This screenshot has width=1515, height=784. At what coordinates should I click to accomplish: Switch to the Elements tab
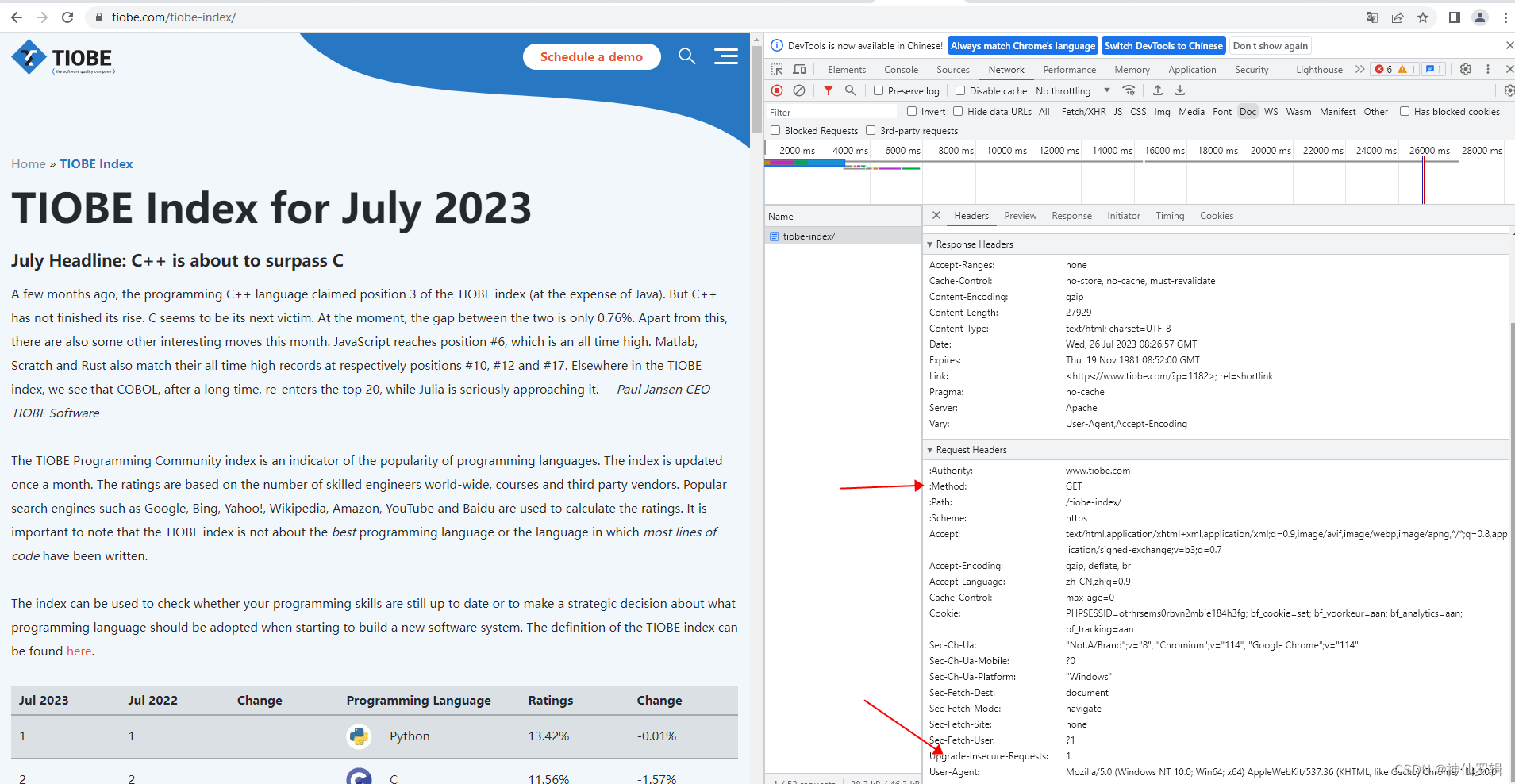click(847, 70)
